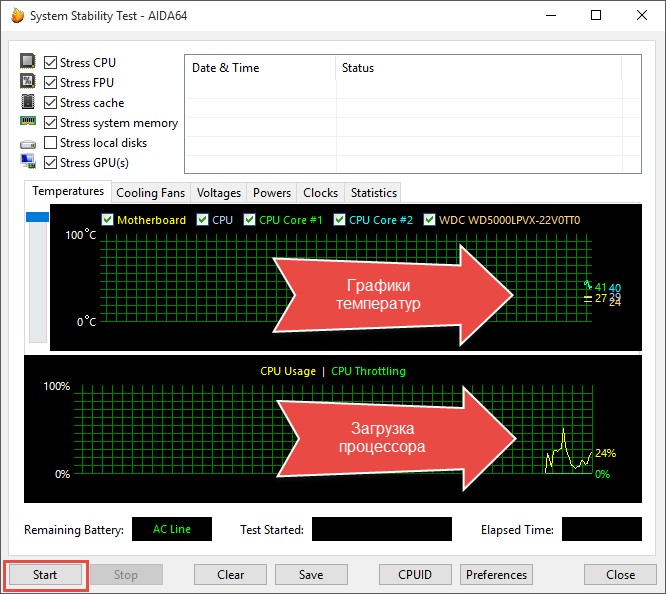Uncheck the Stress FPU checkbox
Screen dimensions: 666x594
point(51,82)
